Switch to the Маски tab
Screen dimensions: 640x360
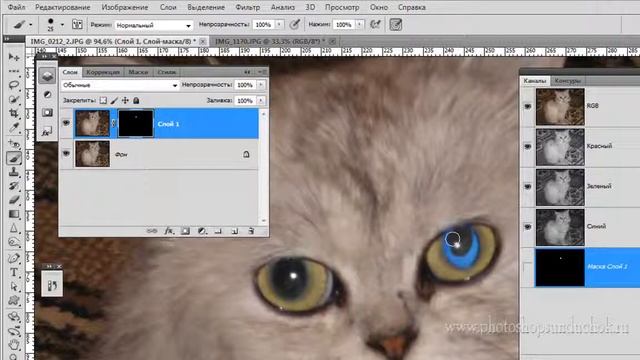pyautogui.click(x=138, y=72)
